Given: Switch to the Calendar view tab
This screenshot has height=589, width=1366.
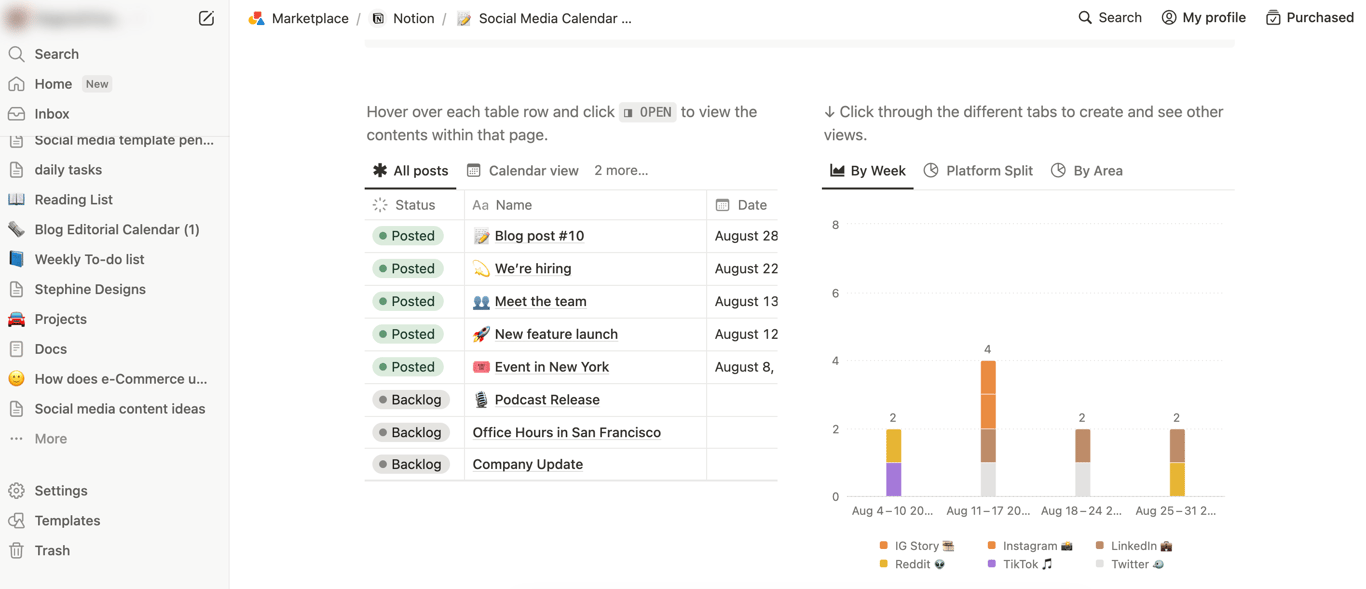Looking at the screenshot, I should (522, 170).
